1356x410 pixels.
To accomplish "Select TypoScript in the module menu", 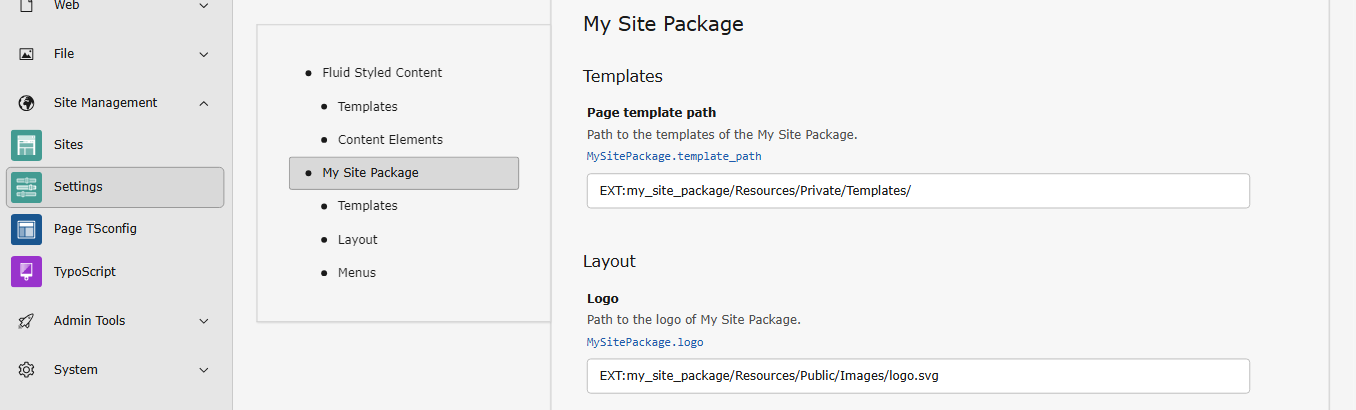I will pos(116,272).
